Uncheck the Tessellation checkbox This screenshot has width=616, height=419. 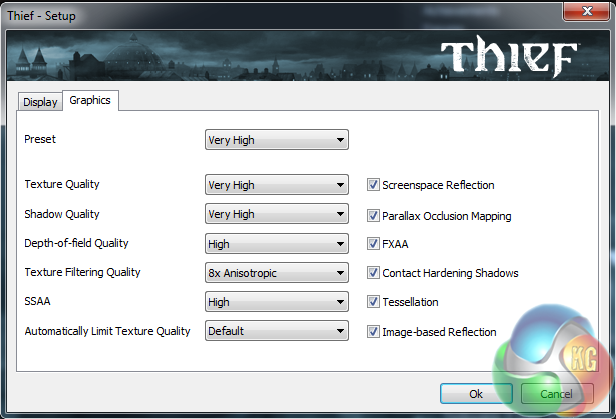point(373,302)
